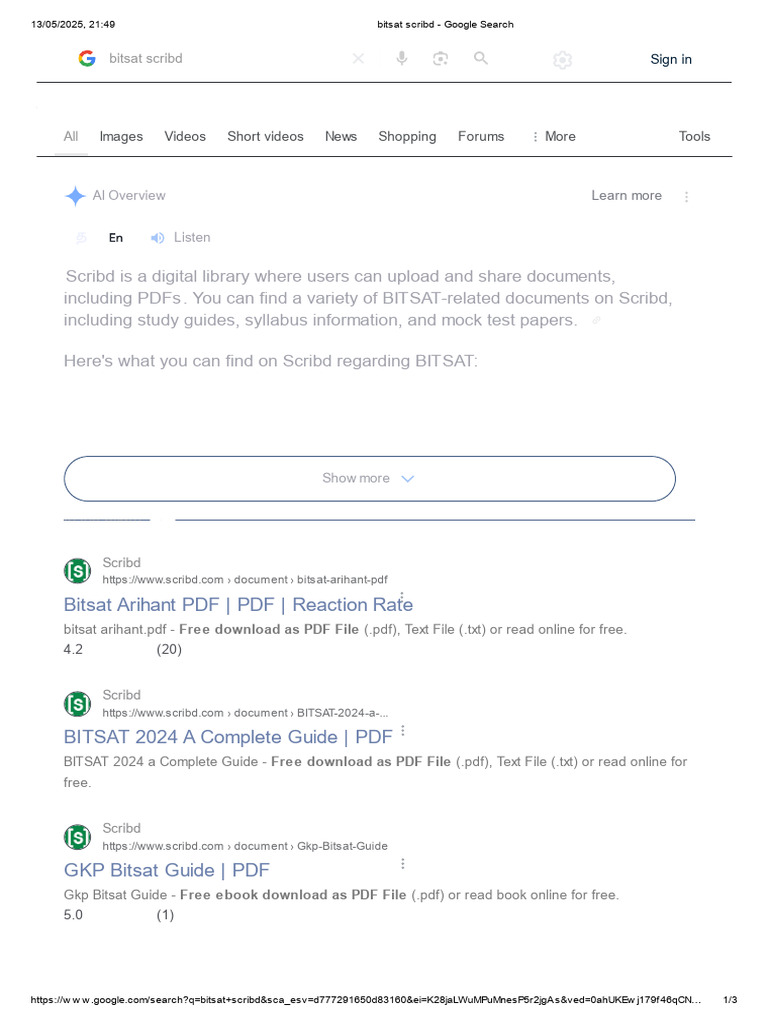Click into the bitsat scribd search field
Screen dimensions: 768x1024
pyautogui.click(x=222, y=59)
